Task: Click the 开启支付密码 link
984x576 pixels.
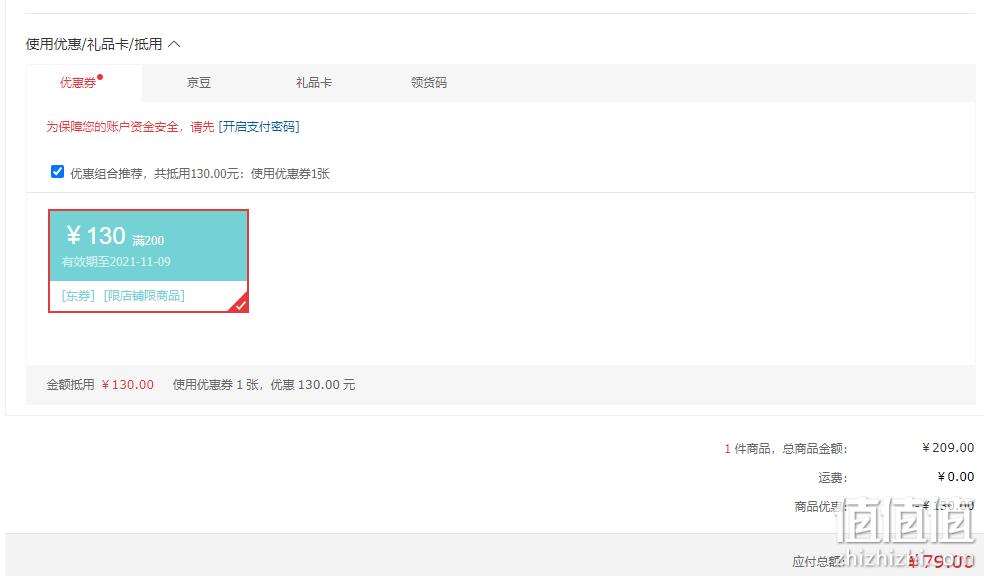Action: pyautogui.click(x=259, y=127)
